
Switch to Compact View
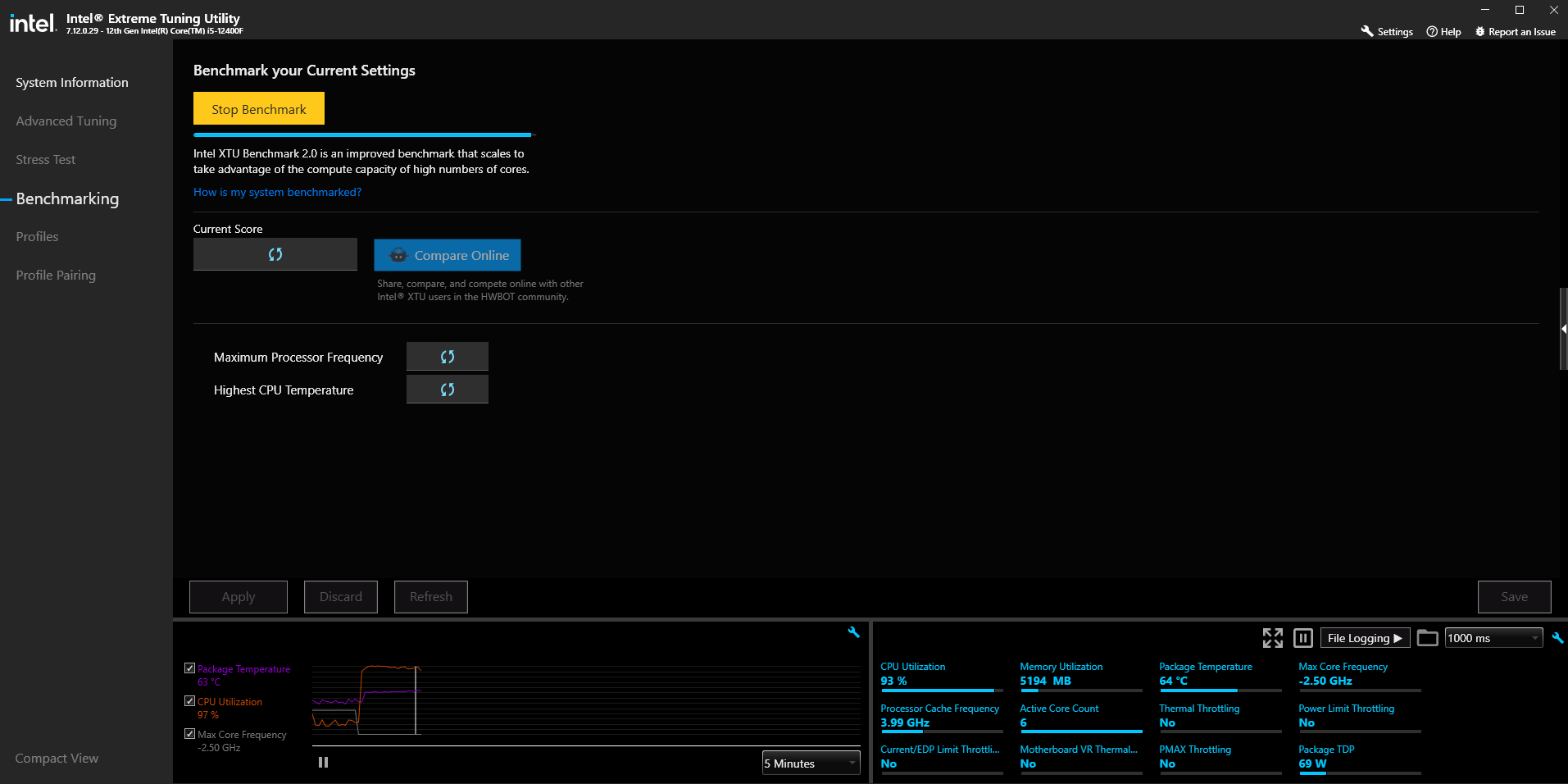[57, 759]
